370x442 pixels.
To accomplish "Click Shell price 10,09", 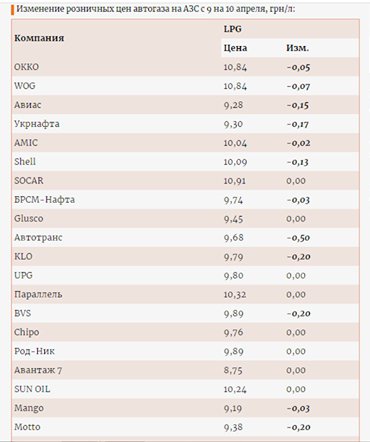I will [235, 162].
